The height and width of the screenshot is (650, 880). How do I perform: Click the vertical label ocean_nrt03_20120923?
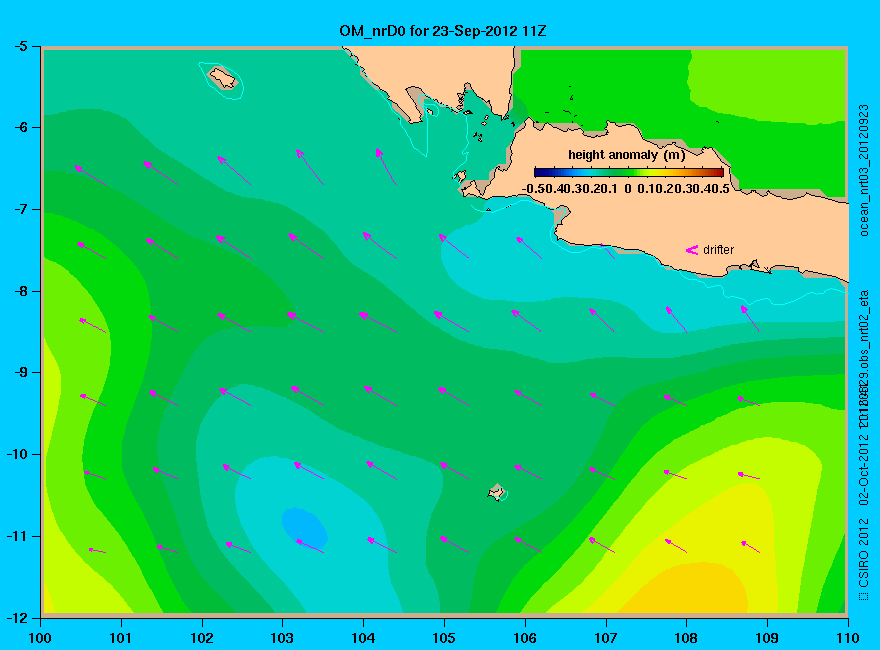864,170
